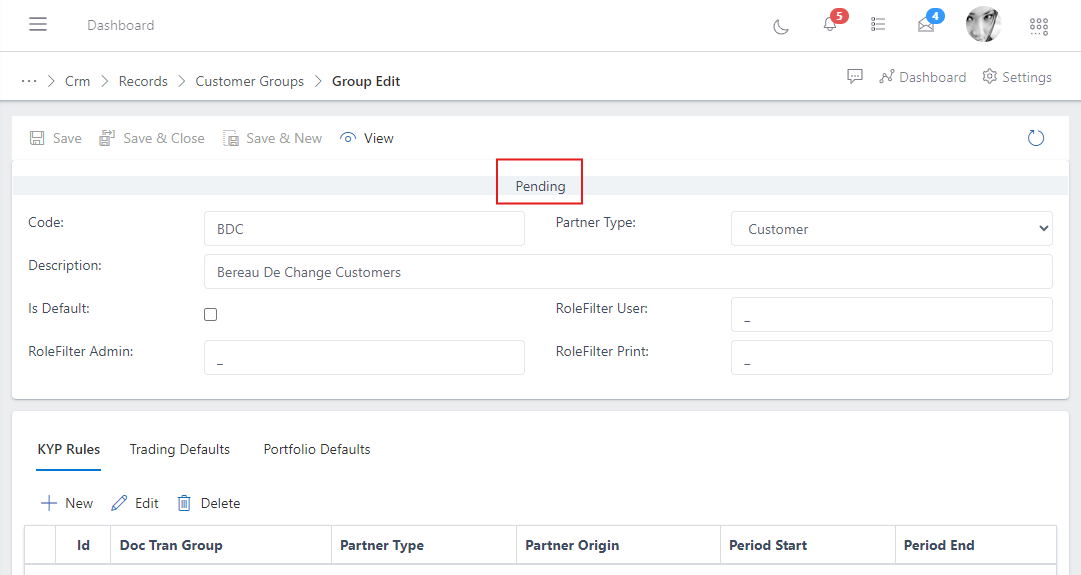Go to Records breadcrumb
Screen dimensions: 1081x575
pyautogui.click(x=143, y=81)
